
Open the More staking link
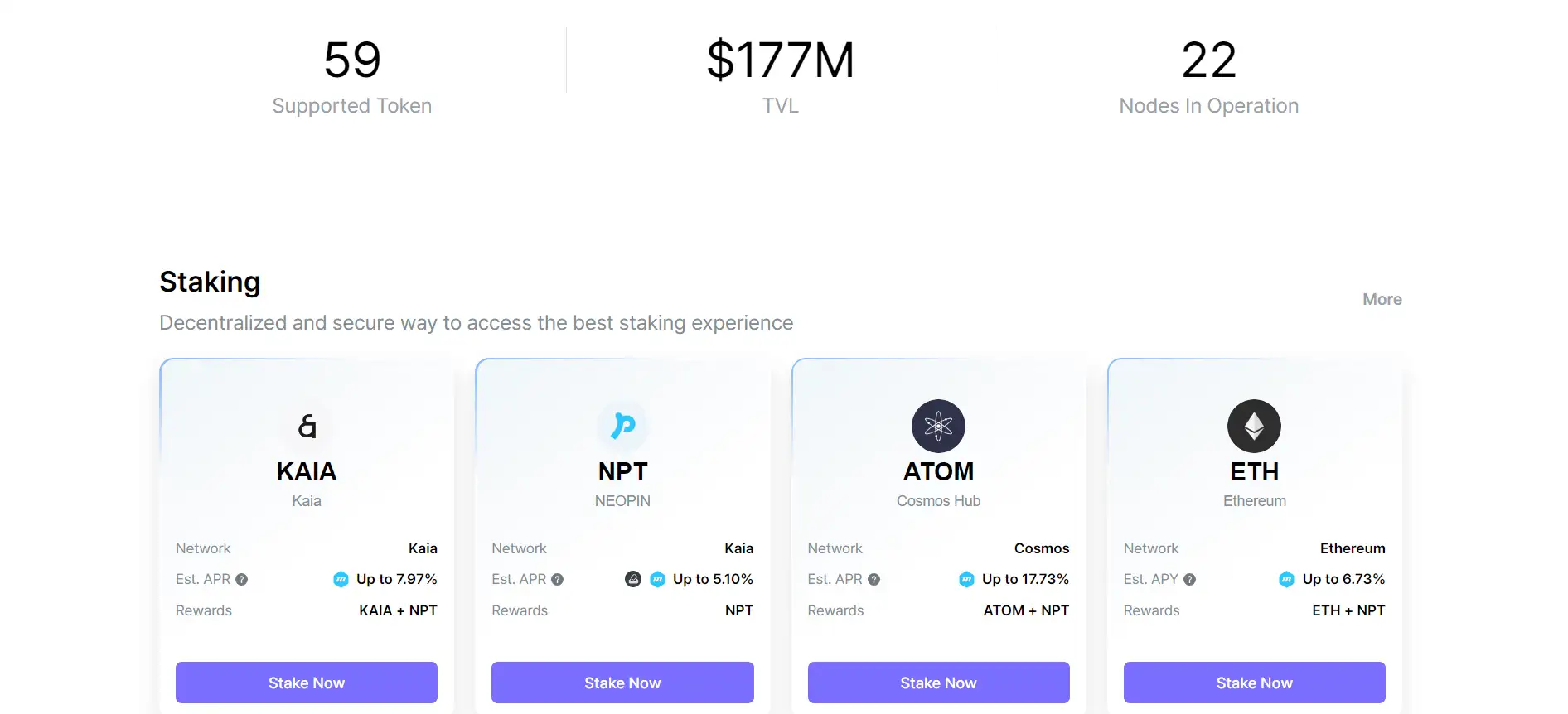point(1382,299)
